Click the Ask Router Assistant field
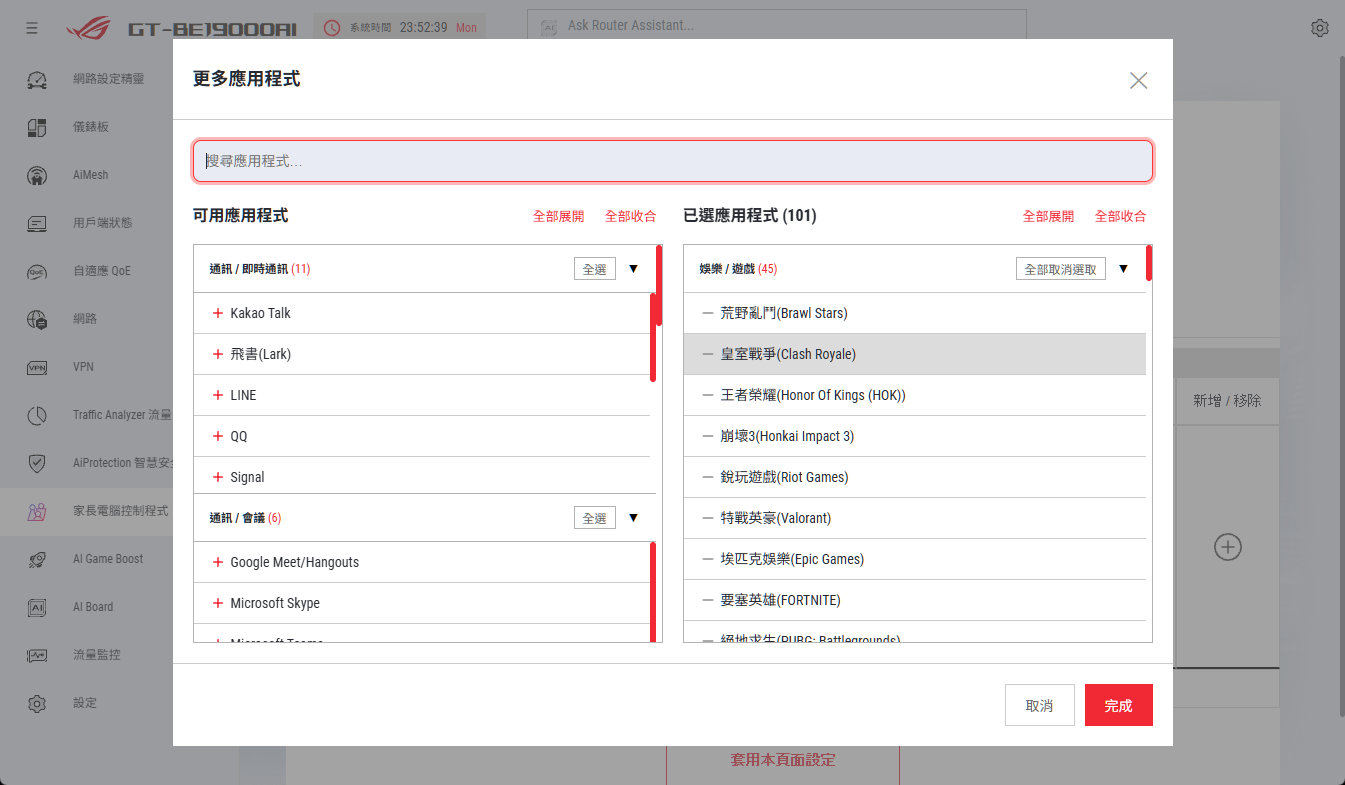Screen dimensions: 1345x785 click(777, 26)
